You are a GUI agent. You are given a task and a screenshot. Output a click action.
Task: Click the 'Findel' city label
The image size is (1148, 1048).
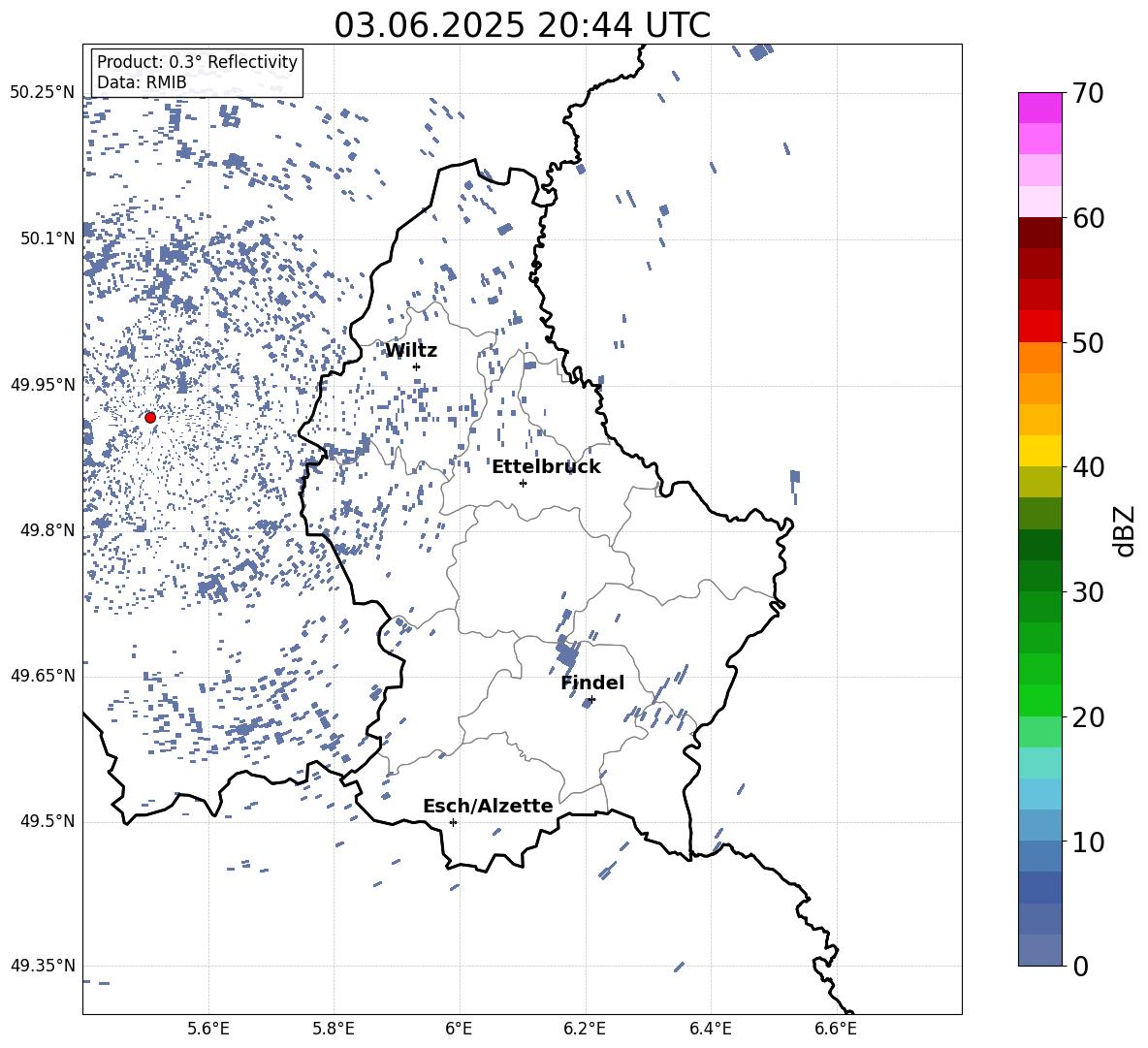pyautogui.click(x=592, y=683)
